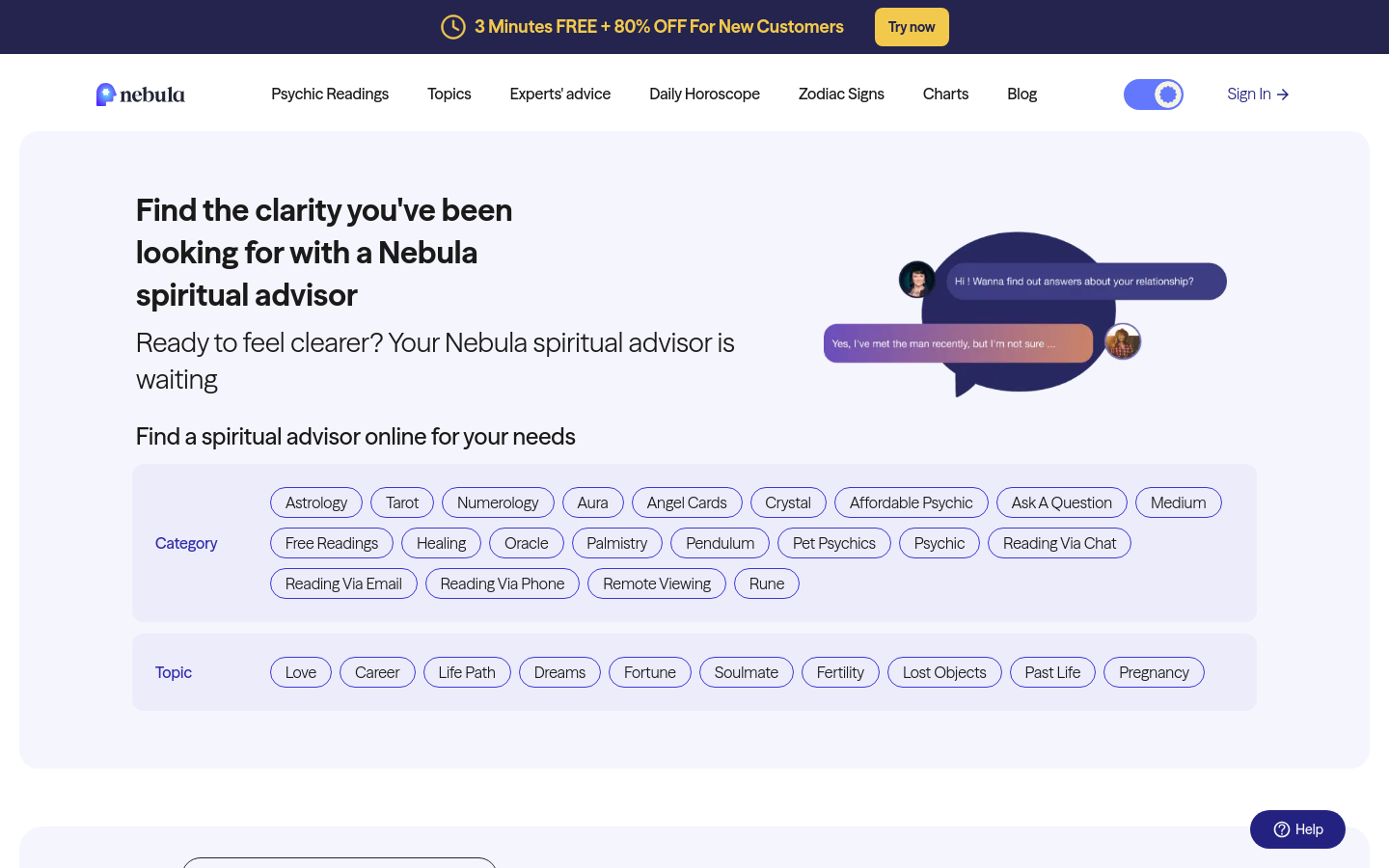
Task: Click the '3 Minutes FREE + 80% OFF' promo text
Action: point(659,27)
